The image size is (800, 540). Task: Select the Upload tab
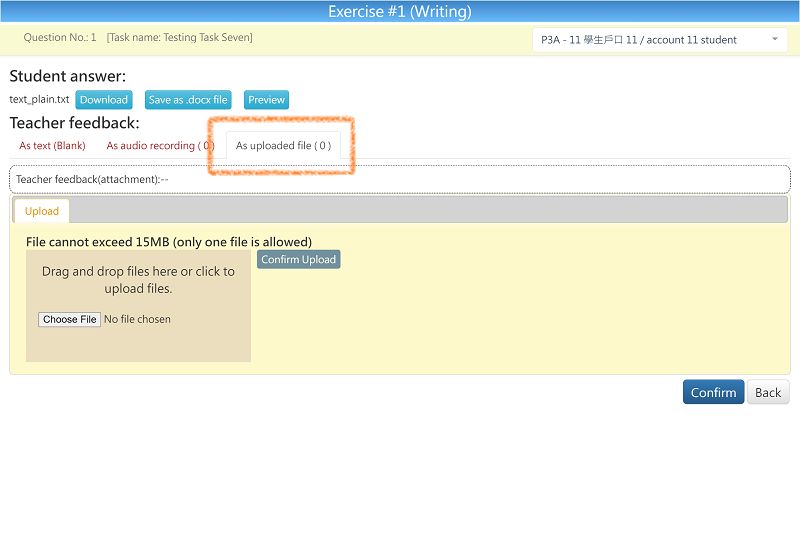point(42,211)
